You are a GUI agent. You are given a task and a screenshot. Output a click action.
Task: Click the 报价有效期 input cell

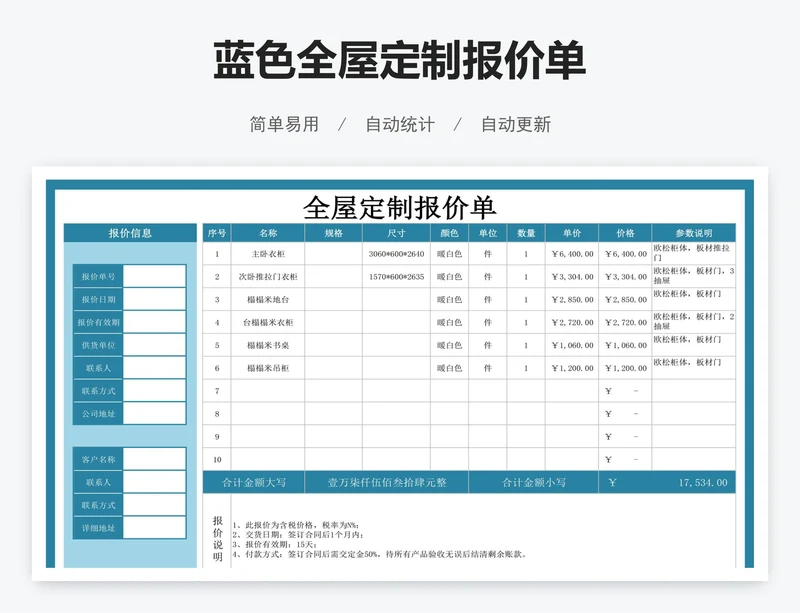coord(154,322)
